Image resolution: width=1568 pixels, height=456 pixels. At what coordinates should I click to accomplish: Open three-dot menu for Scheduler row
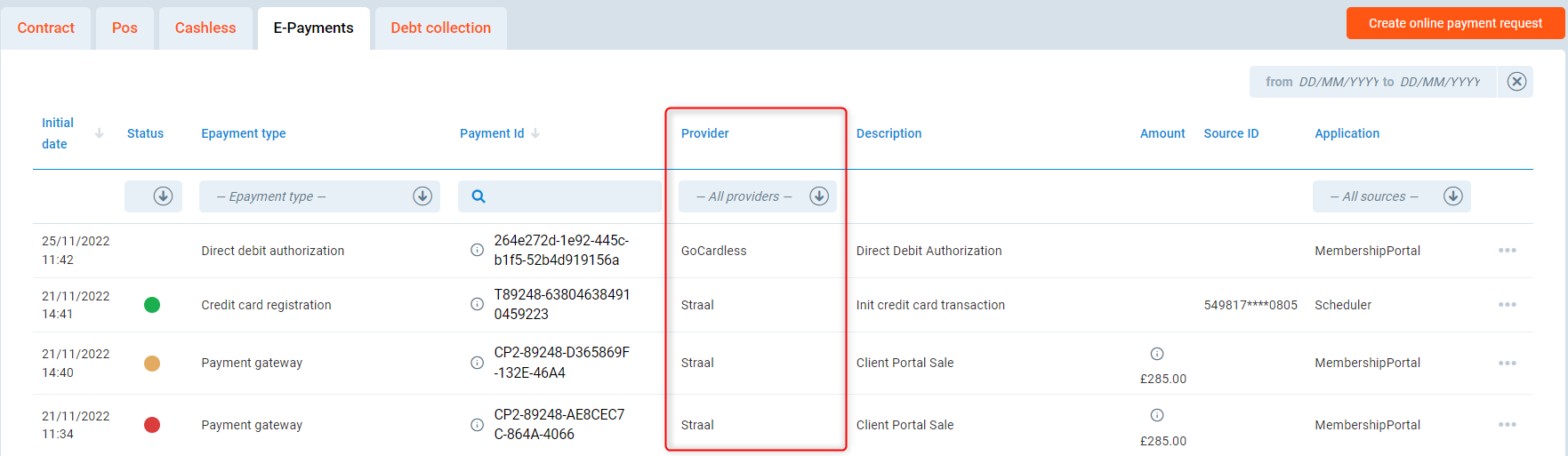point(1507,305)
